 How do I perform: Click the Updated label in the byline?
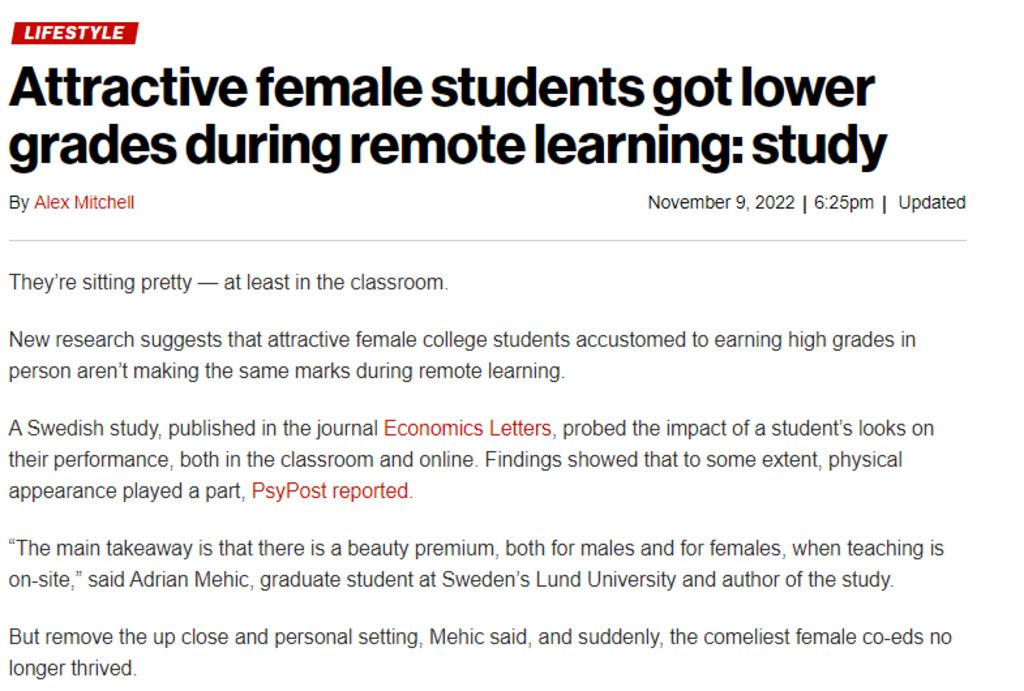click(931, 203)
